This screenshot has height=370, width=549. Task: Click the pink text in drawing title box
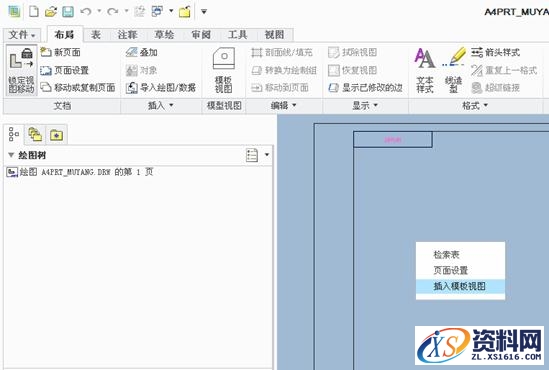(393, 140)
